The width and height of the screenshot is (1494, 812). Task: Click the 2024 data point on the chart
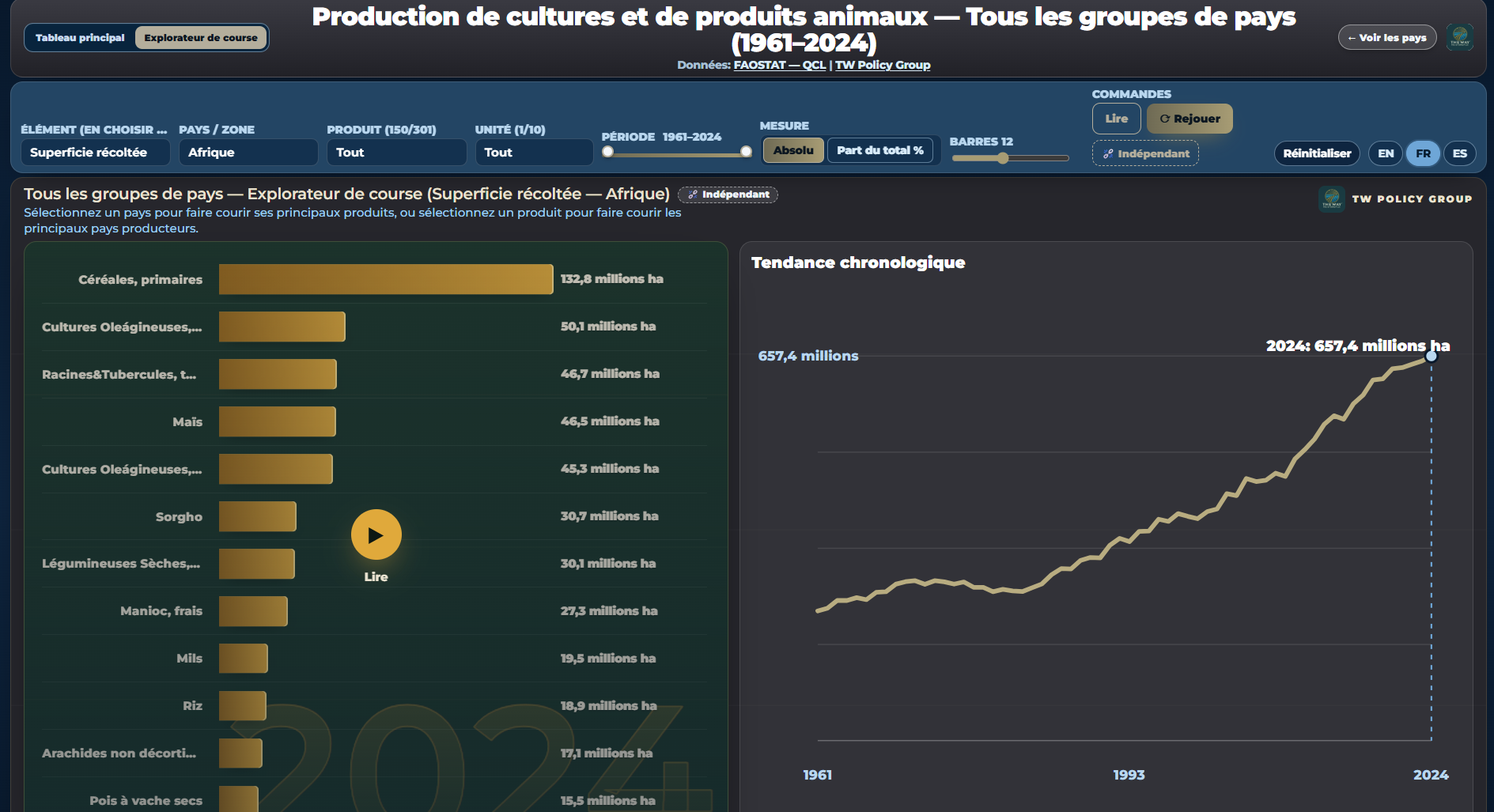[1431, 357]
